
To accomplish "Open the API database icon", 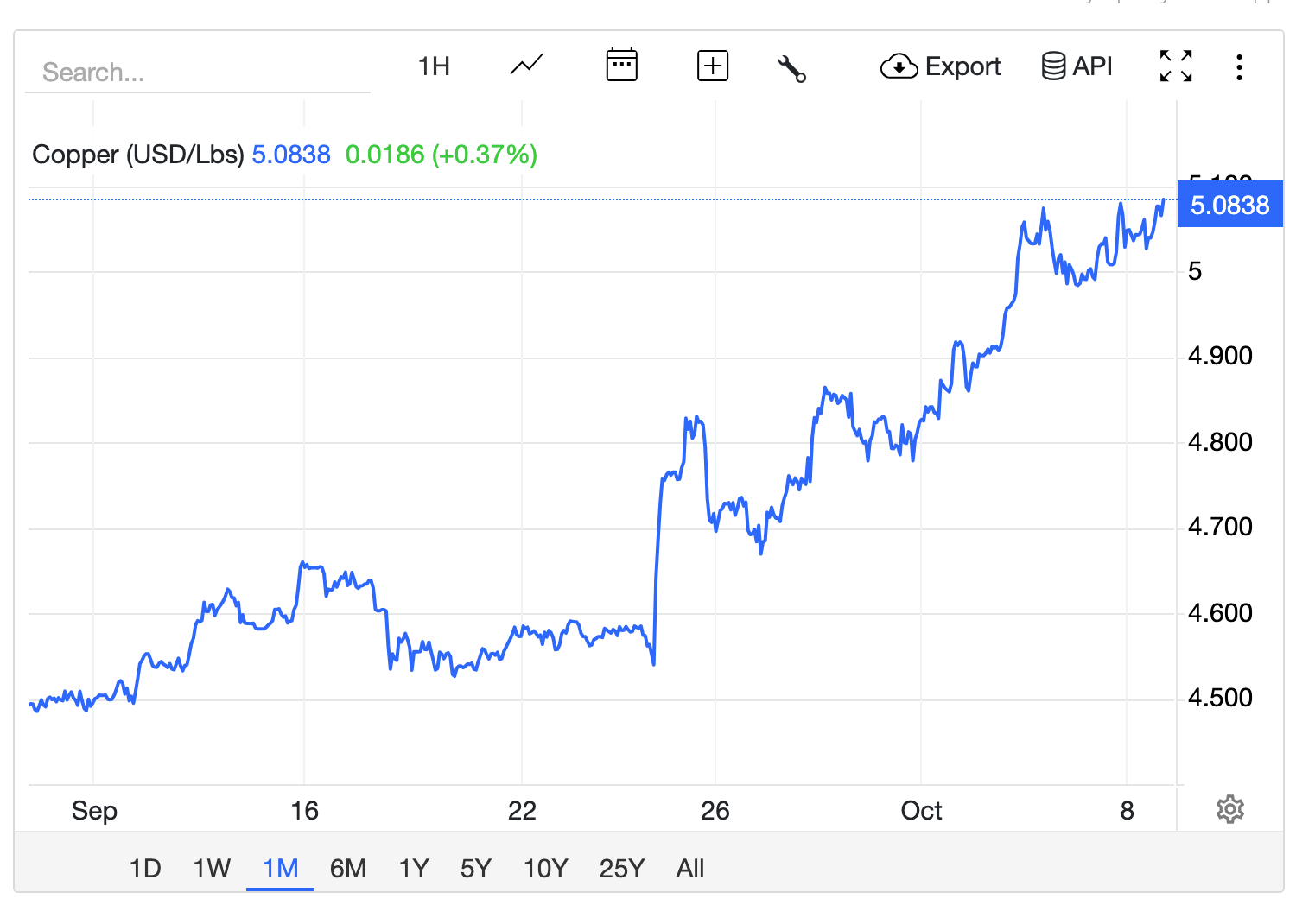I will point(1053,66).
